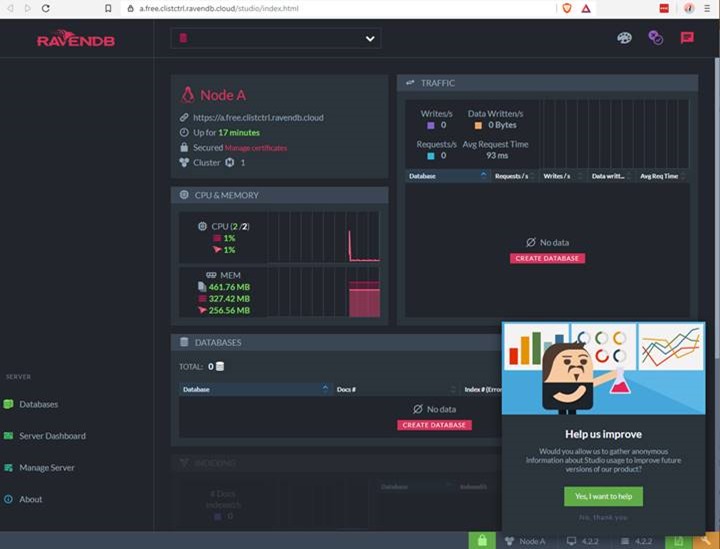Click the 'Up for 17 minutes' text
The width and height of the screenshot is (720, 549).
click(226, 133)
